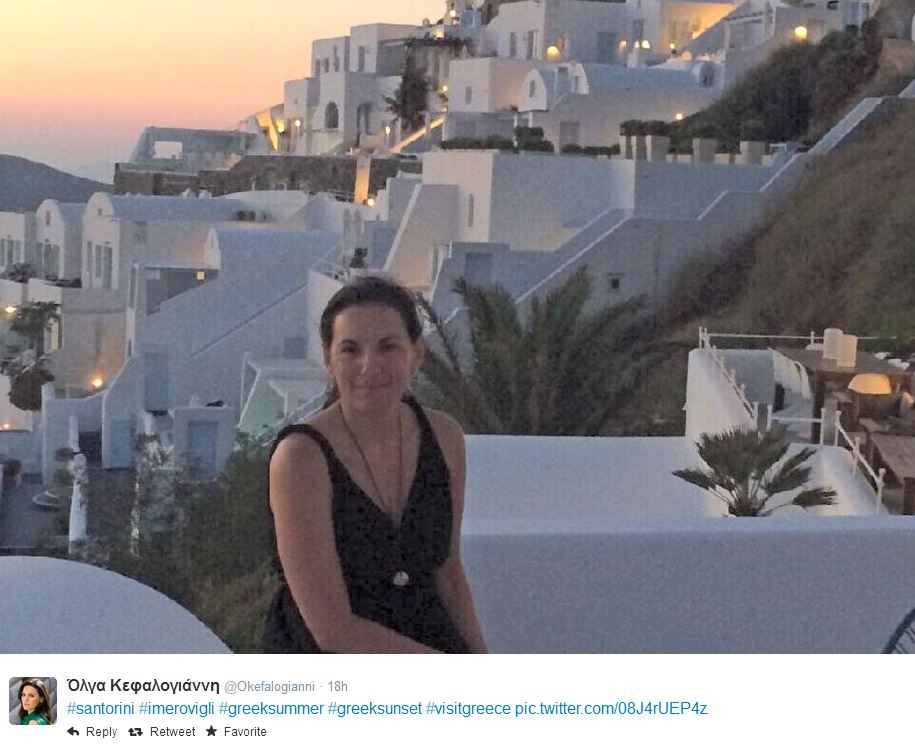Open the 18h tweet timestamp

click(x=337, y=686)
